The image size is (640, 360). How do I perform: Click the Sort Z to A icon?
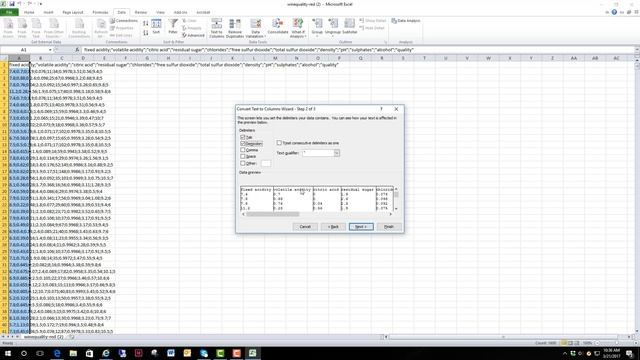coord(146,32)
